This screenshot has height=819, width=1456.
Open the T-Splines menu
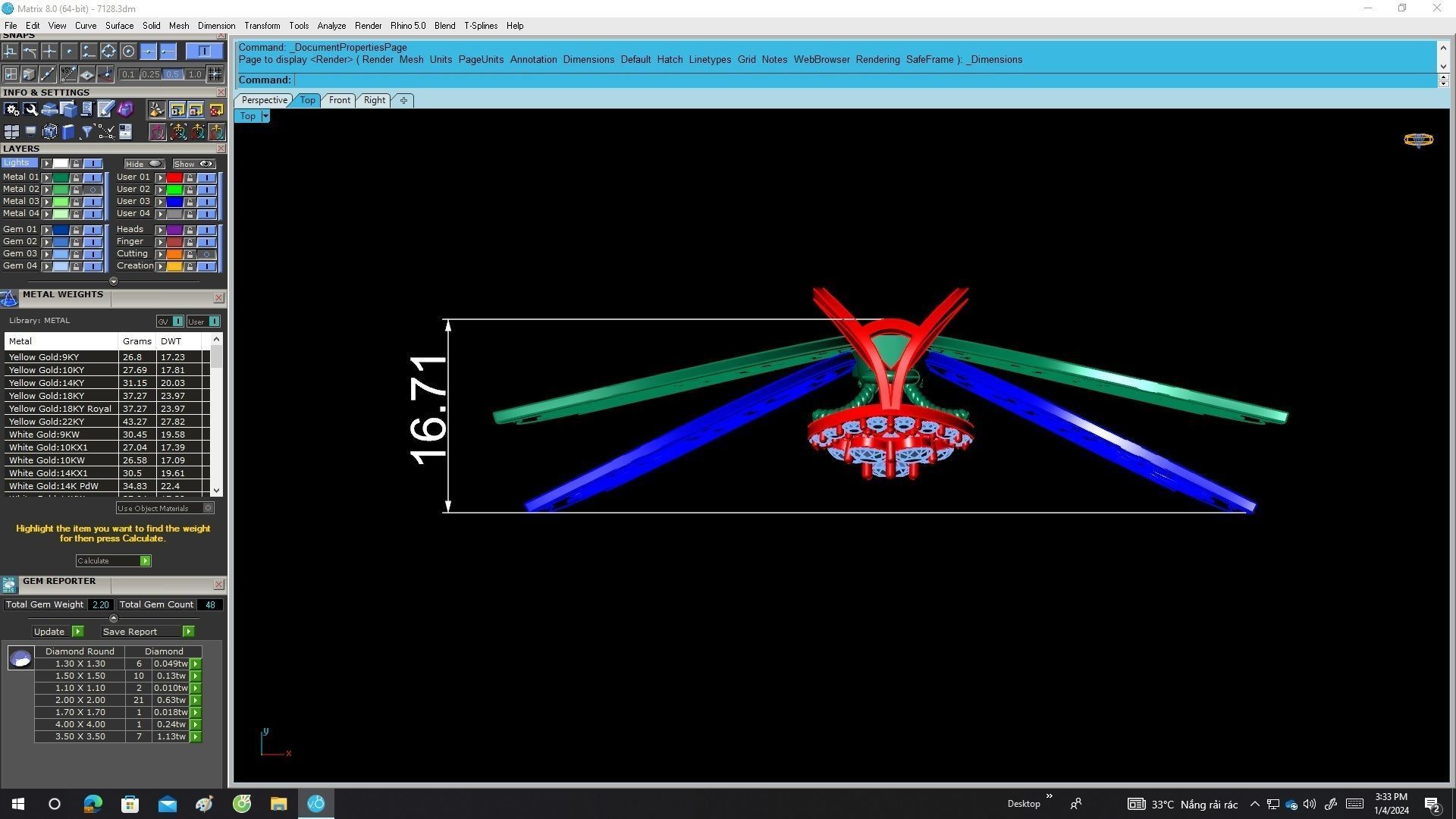[x=480, y=26]
